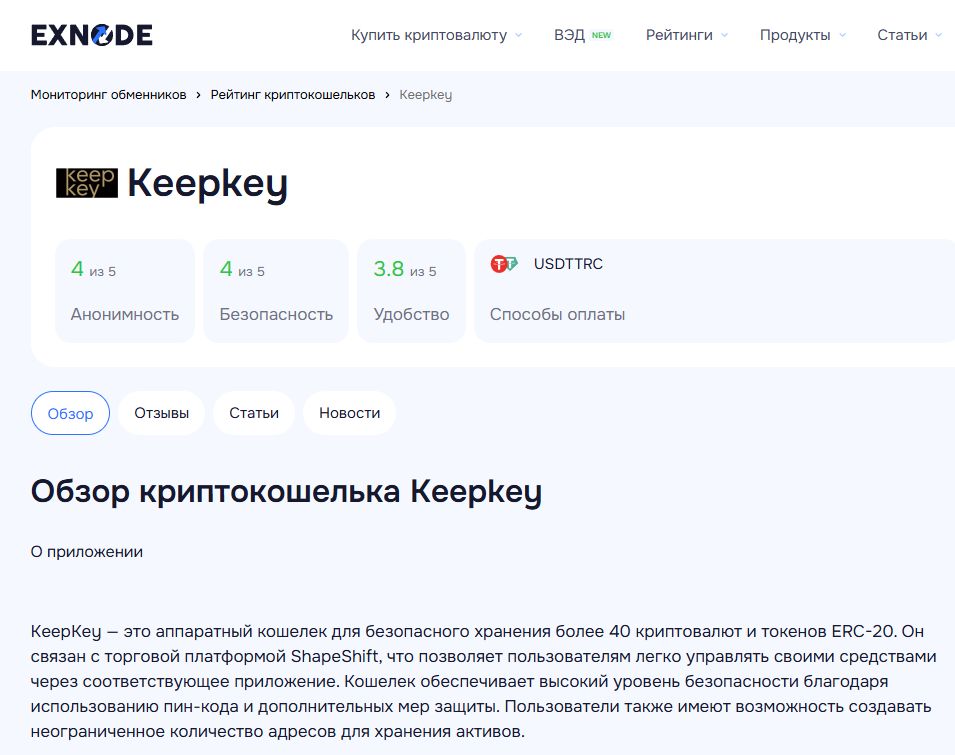955x755 pixels.
Task: Open the ВЭД menu item
Action: pyautogui.click(x=569, y=35)
